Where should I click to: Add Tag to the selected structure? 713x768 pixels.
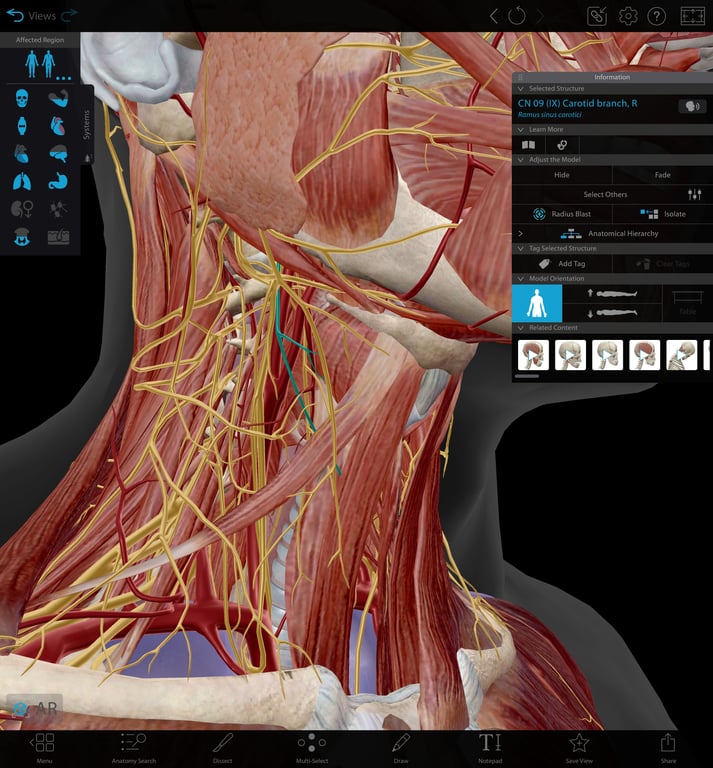(x=562, y=264)
